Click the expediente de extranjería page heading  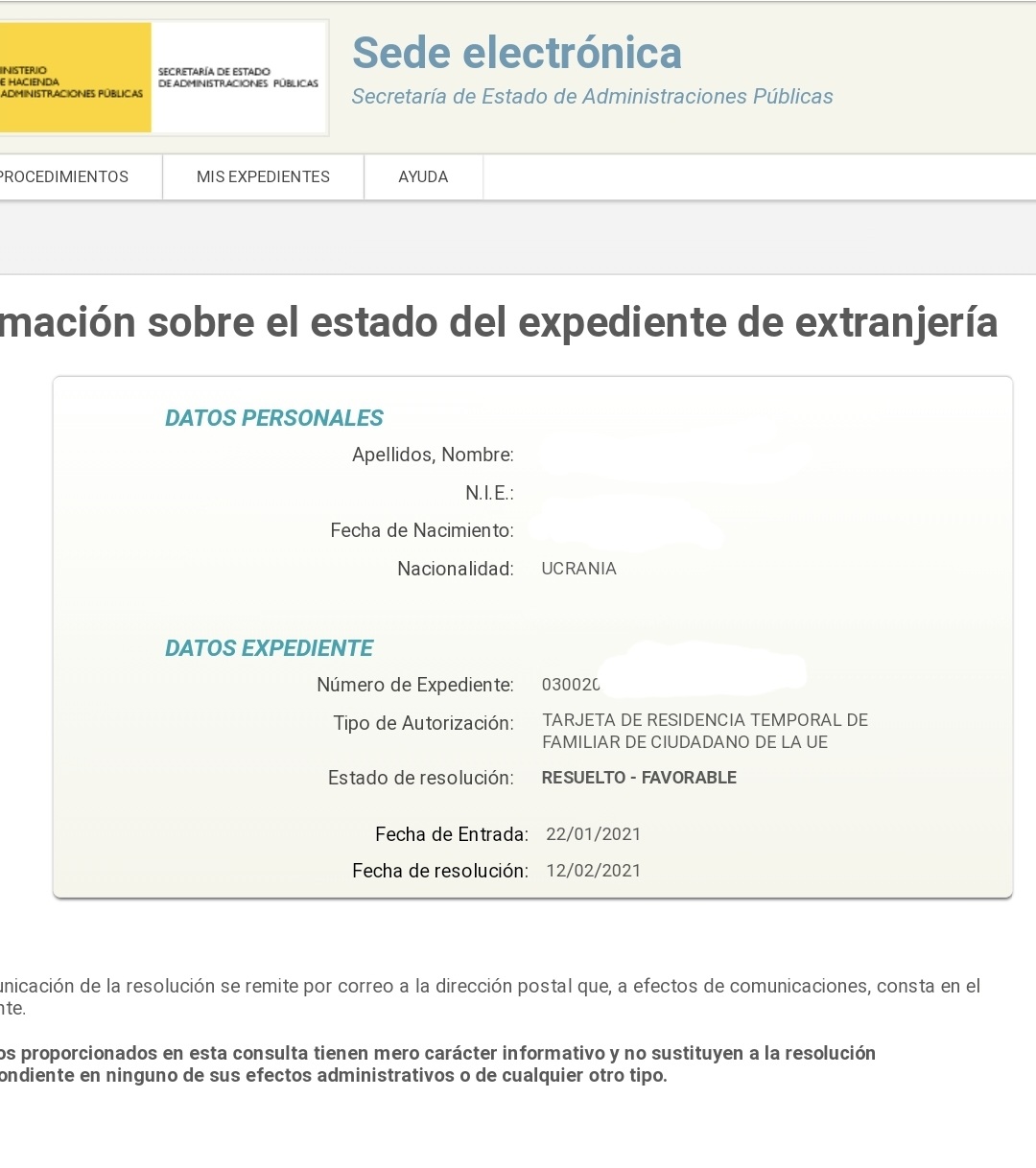click(x=499, y=322)
